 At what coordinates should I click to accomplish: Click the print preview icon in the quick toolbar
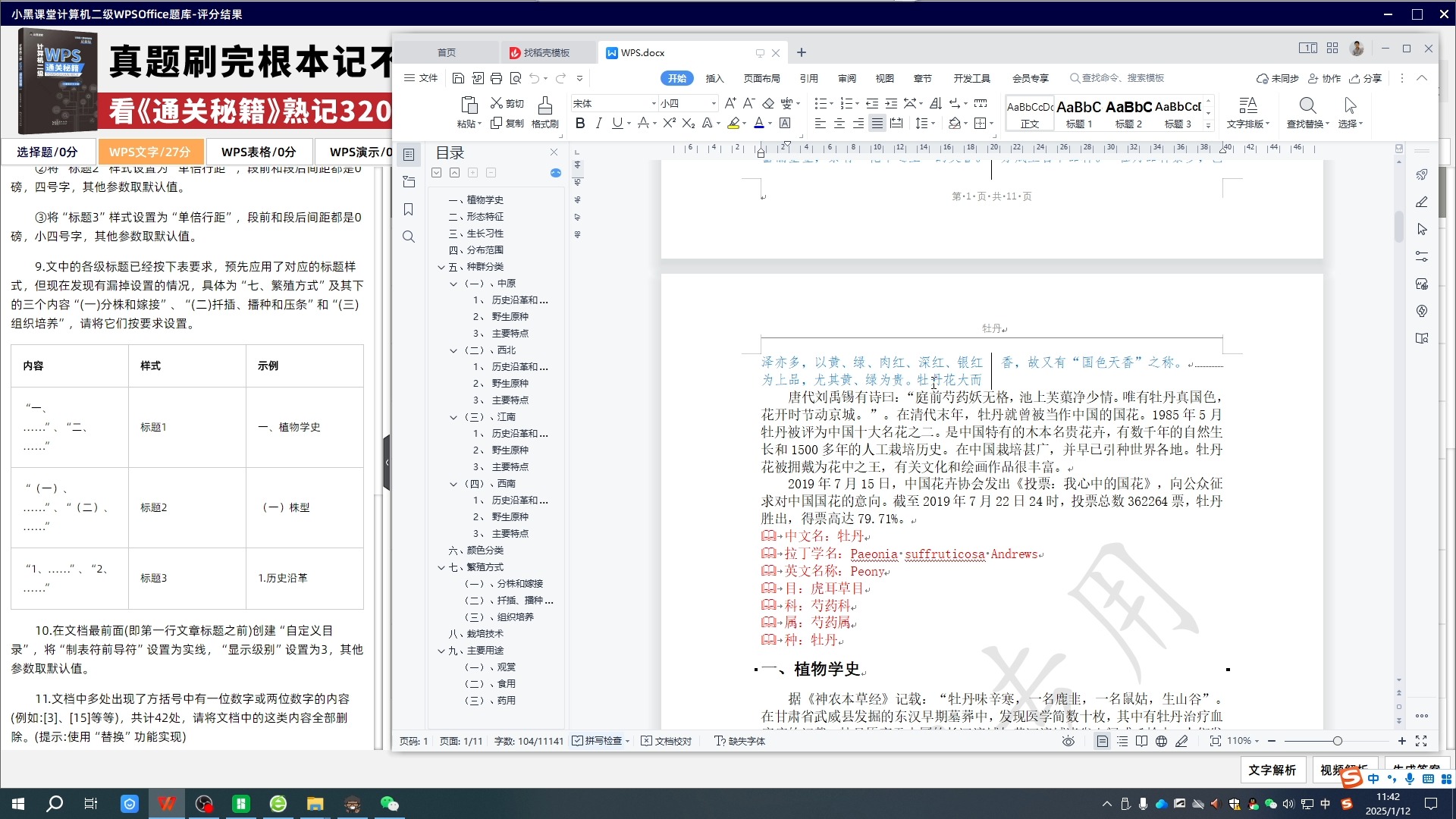pos(516,78)
